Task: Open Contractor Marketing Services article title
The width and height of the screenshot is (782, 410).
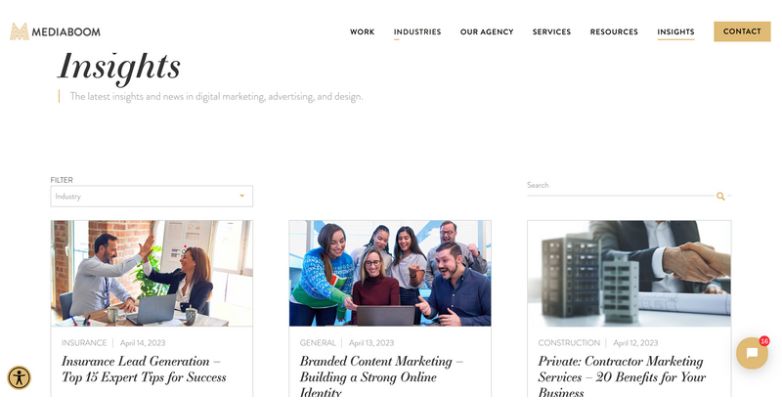Action: 622,377
